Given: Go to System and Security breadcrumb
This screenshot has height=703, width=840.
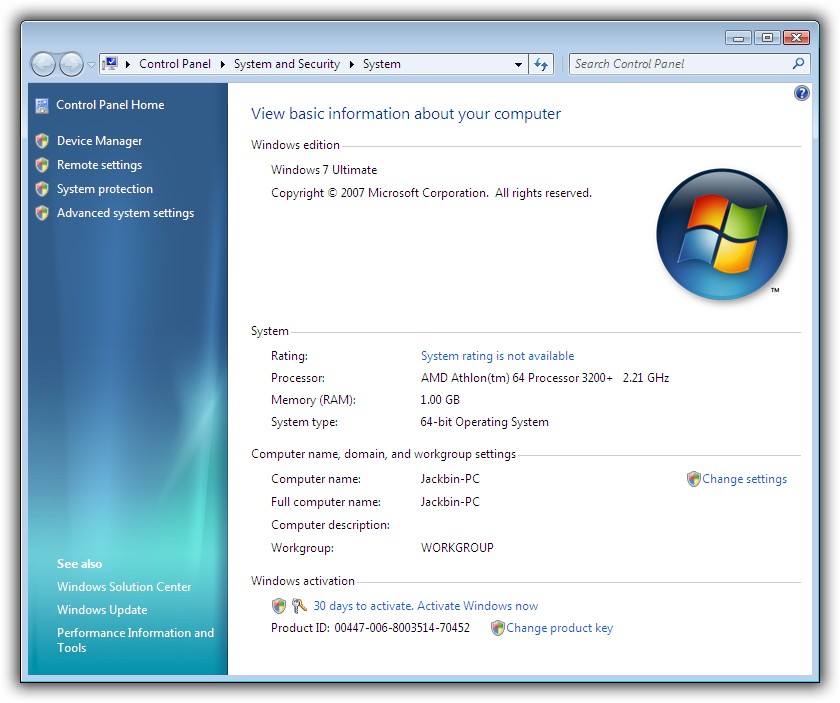Looking at the screenshot, I should point(287,64).
